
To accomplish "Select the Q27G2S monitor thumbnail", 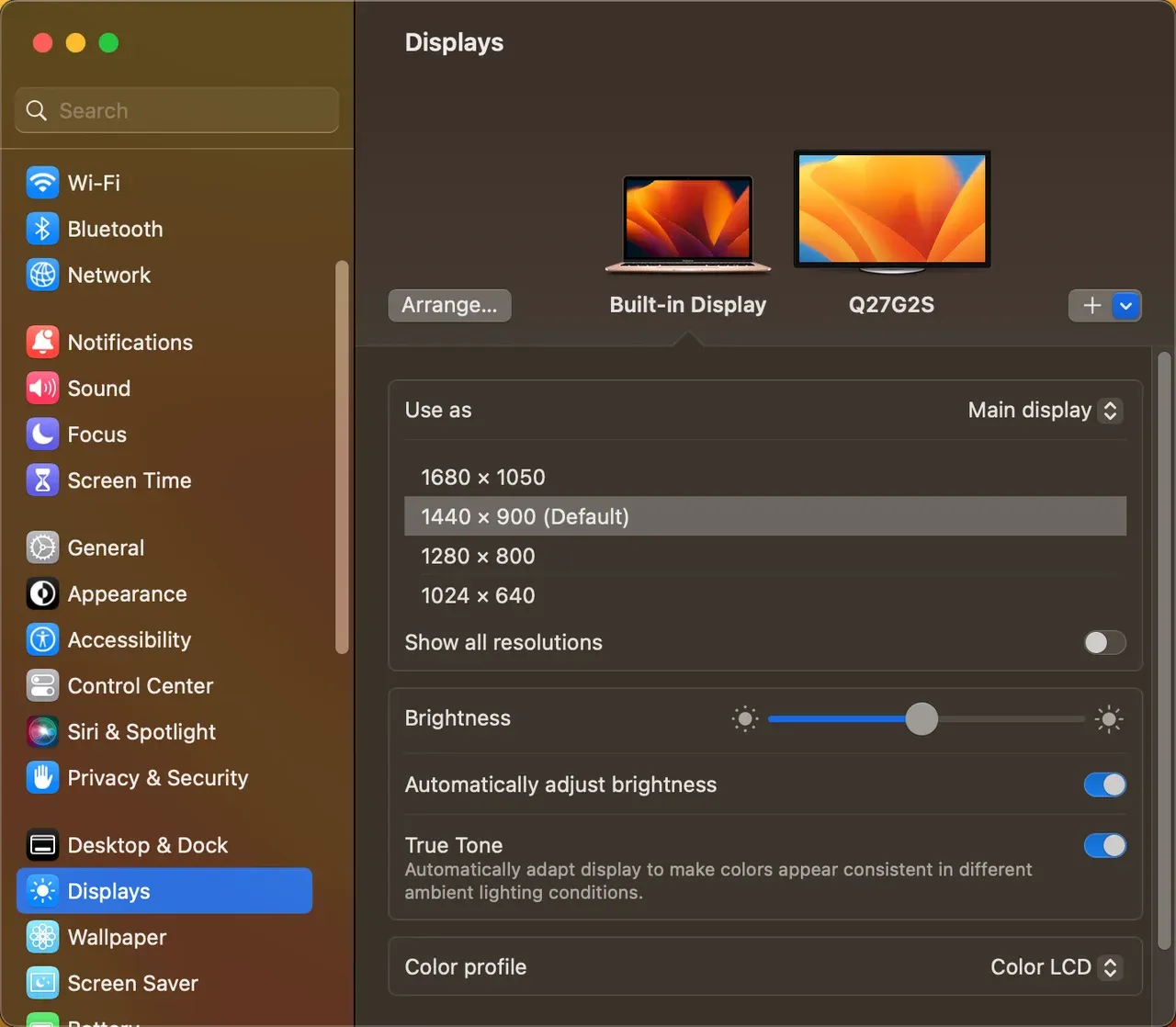I will (x=892, y=213).
